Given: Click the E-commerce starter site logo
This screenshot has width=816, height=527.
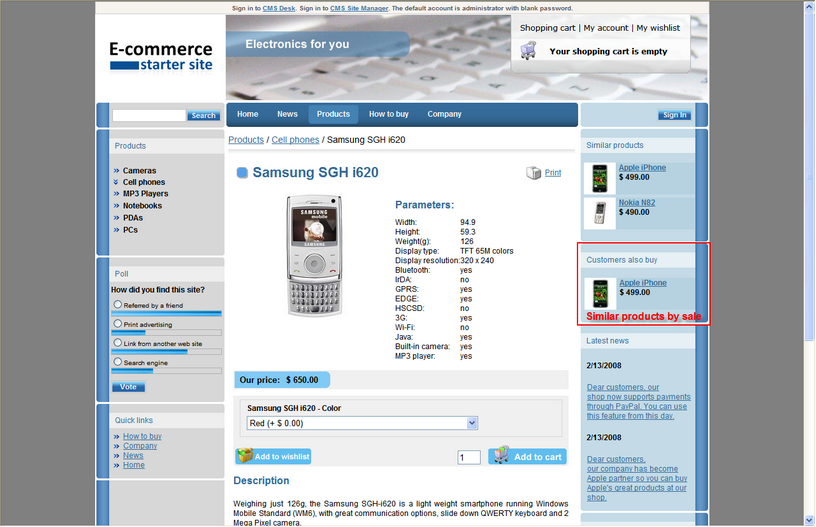Looking at the screenshot, I should pyautogui.click(x=161, y=56).
